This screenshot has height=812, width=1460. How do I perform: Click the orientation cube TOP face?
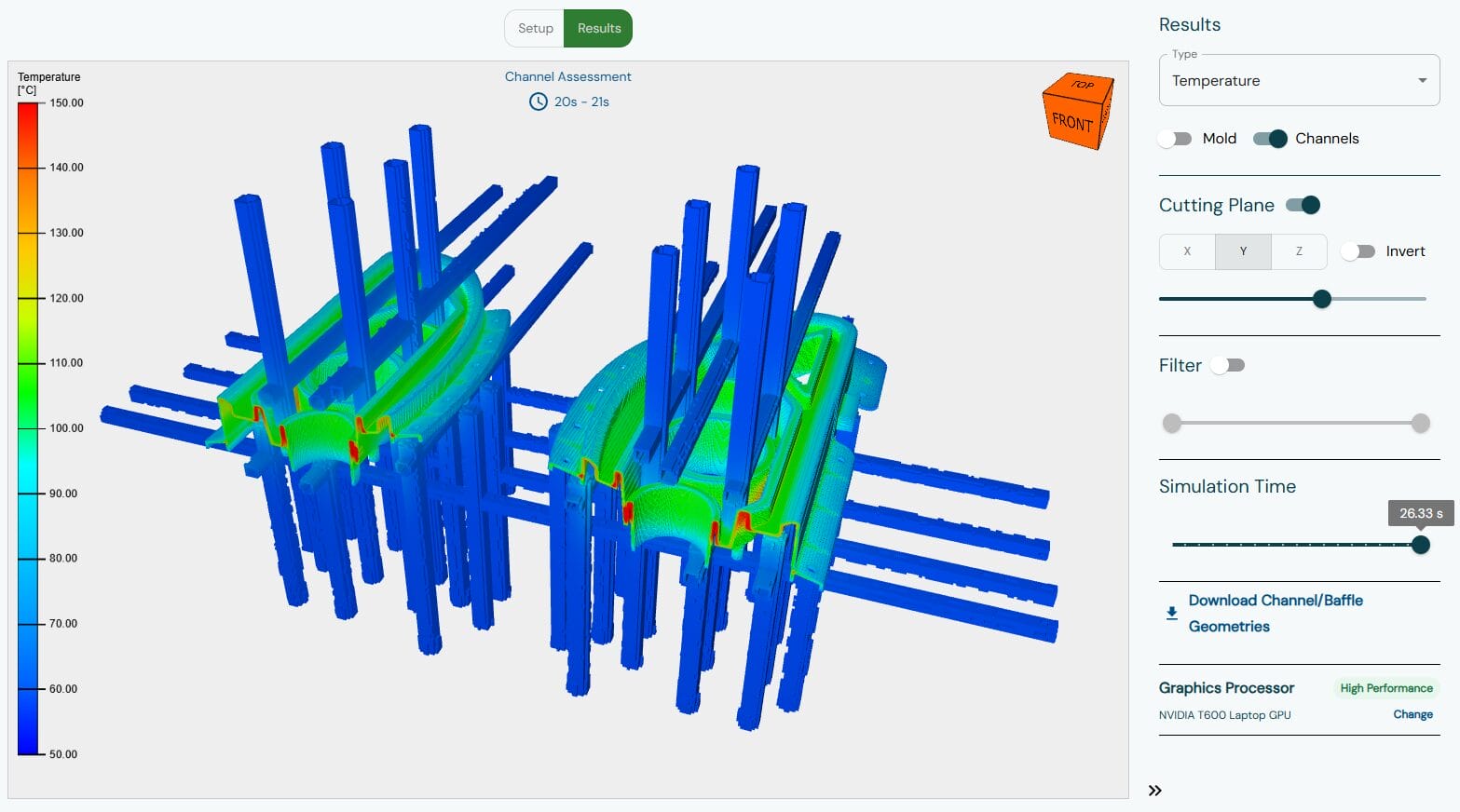click(x=1081, y=86)
